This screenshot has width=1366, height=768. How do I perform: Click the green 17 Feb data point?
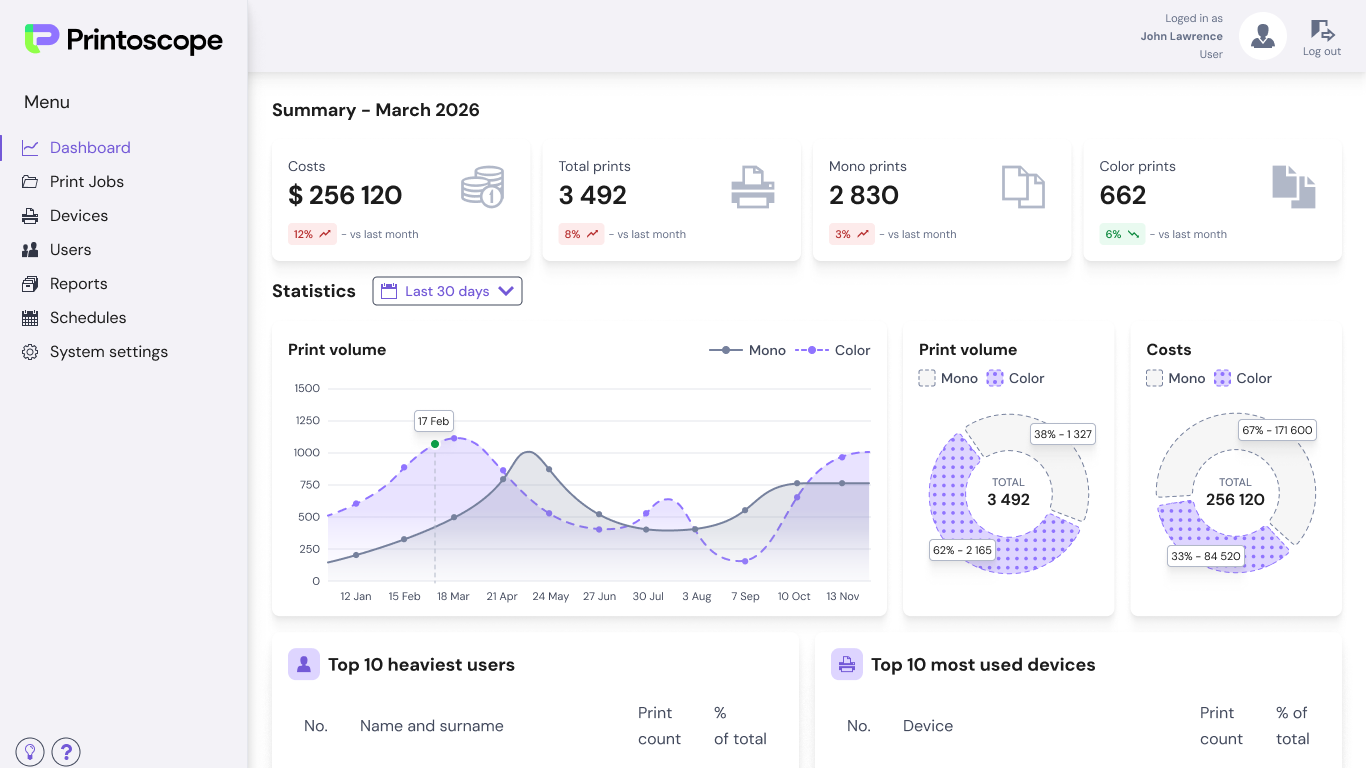[435, 444]
